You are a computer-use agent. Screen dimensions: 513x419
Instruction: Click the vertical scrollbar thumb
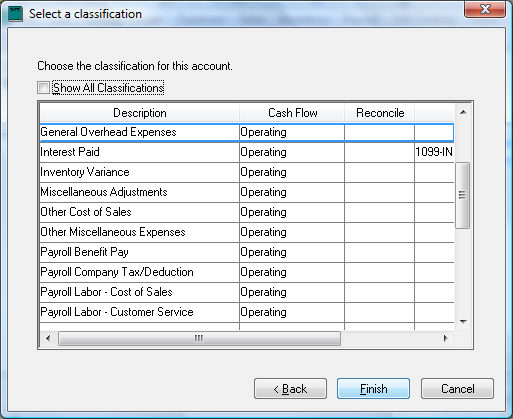(x=463, y=195)
